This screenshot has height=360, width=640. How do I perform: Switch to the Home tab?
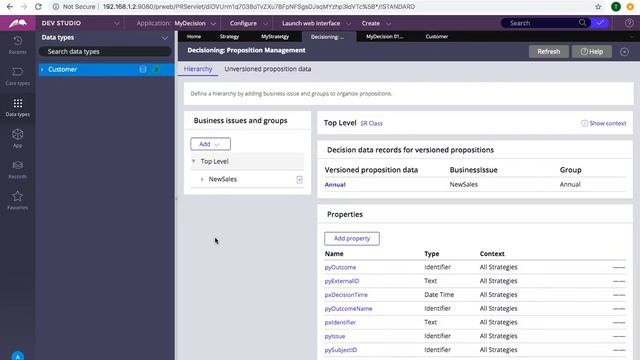coord(194,36)
